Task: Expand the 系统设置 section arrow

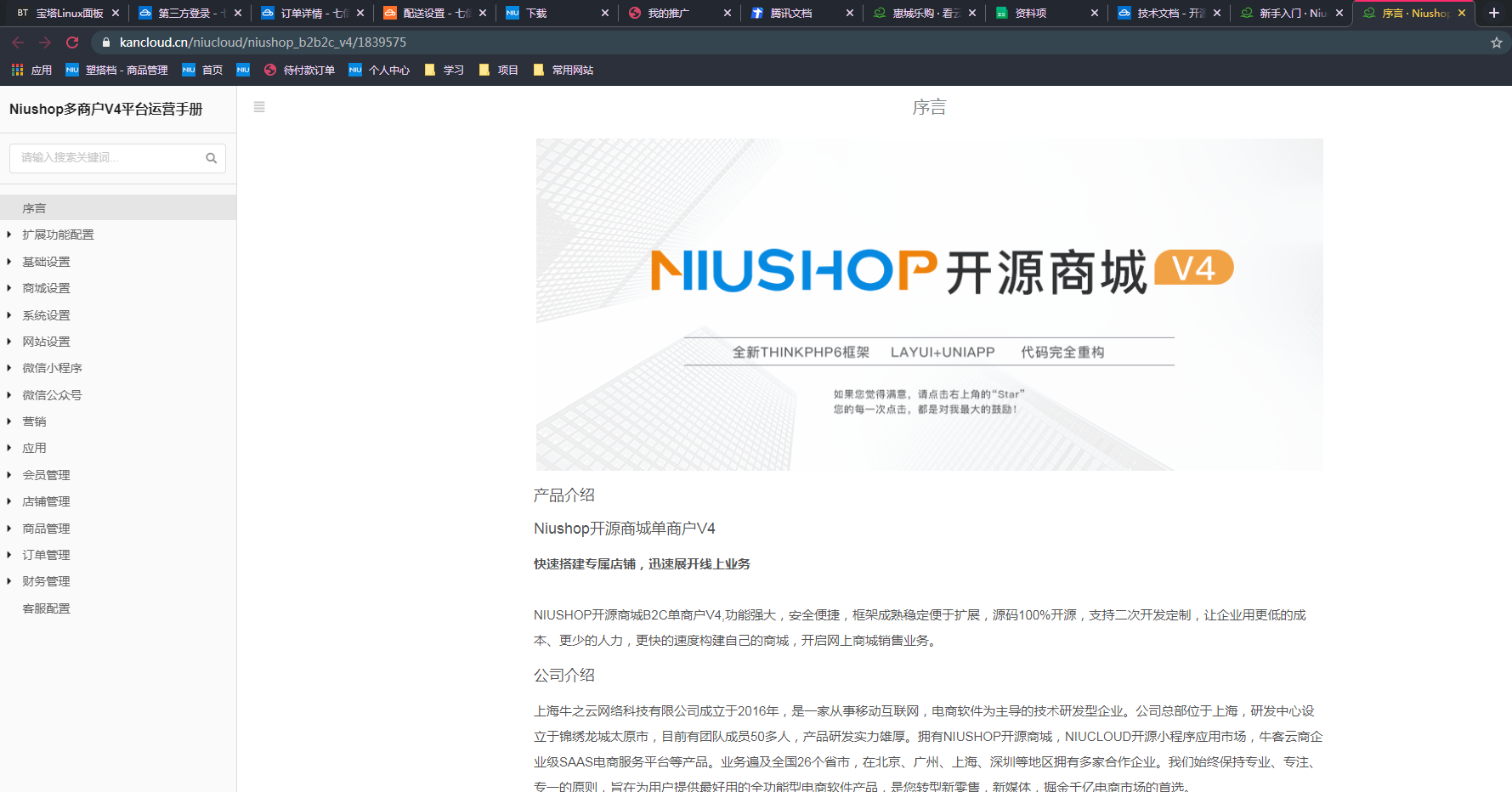Action: point(8,315)
